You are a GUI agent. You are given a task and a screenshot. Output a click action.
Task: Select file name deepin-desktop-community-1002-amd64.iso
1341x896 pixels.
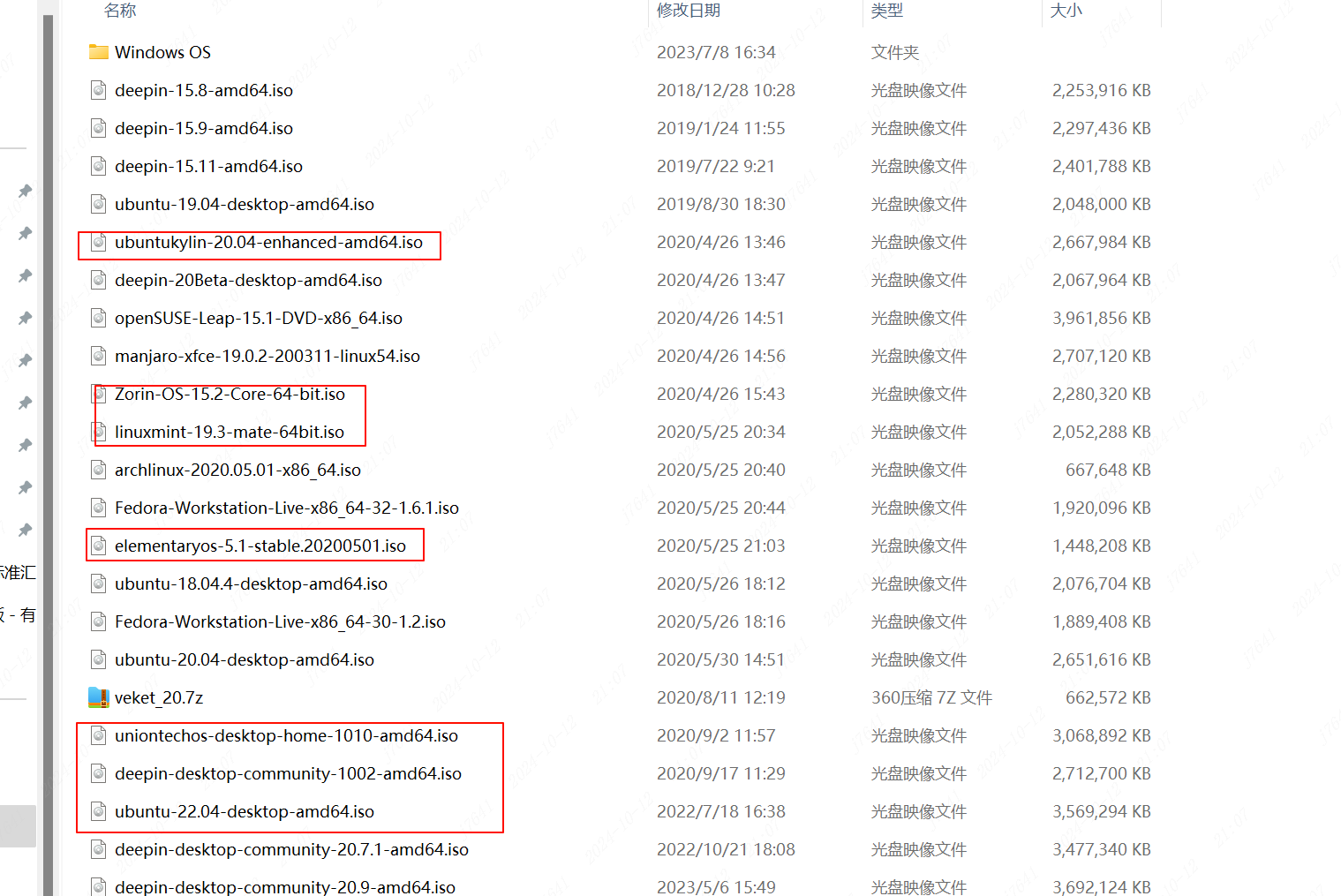288,773
